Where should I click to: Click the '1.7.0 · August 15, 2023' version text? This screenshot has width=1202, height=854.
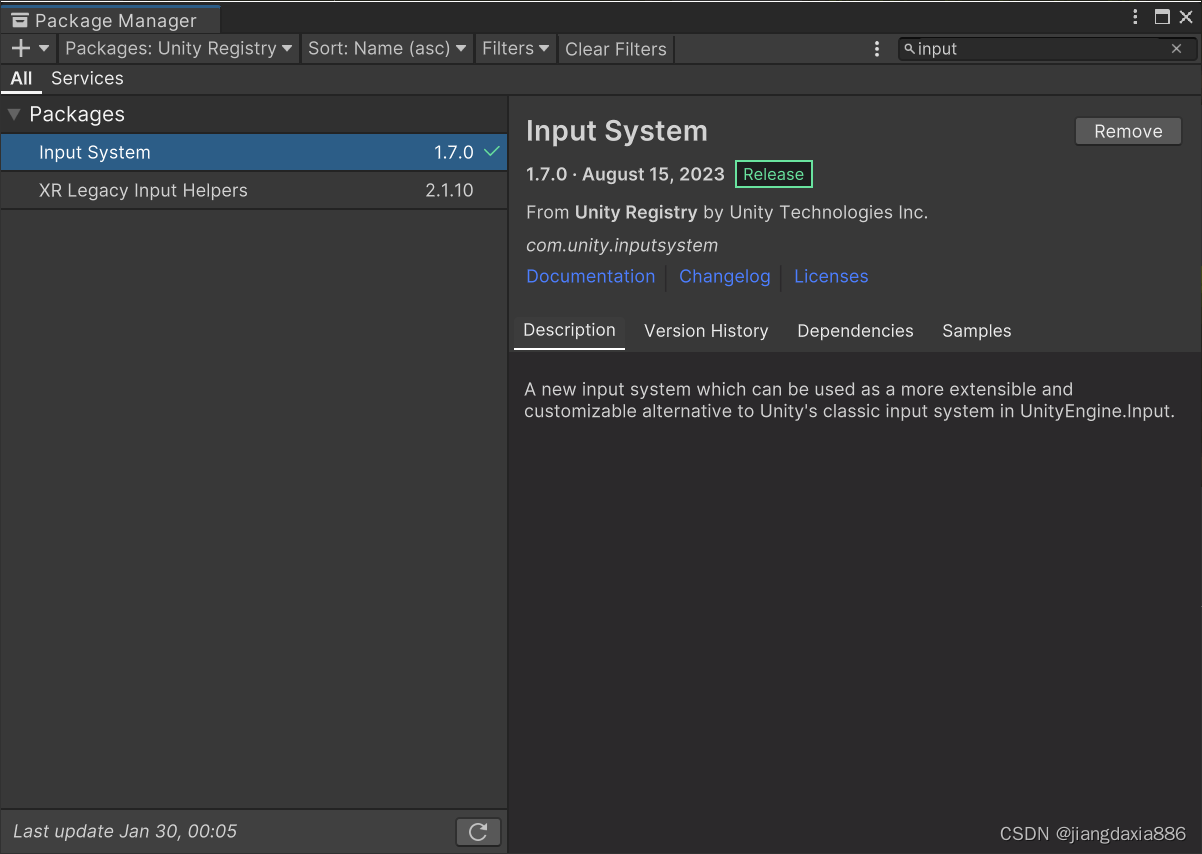(x=625, y=174)
